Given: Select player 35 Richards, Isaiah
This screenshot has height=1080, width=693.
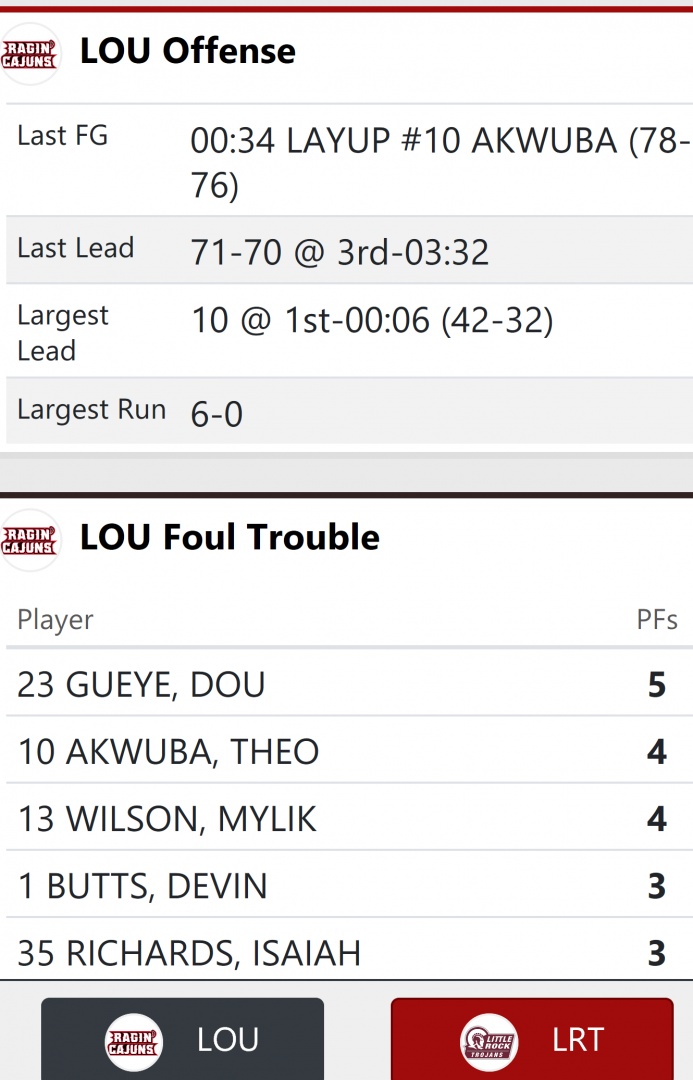Looking at the screenshot, I should point(189,953).
